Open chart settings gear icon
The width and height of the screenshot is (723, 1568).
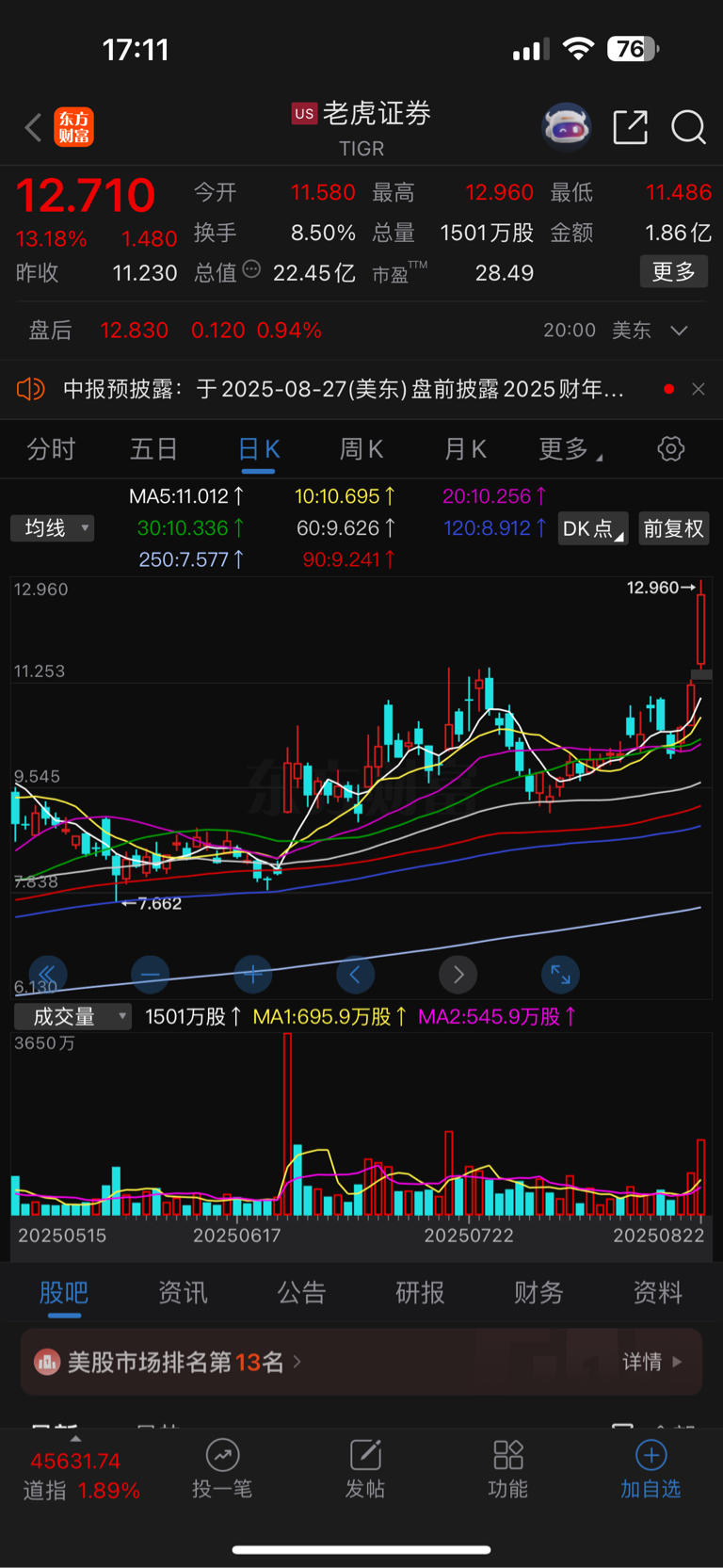tap(670, 449)
